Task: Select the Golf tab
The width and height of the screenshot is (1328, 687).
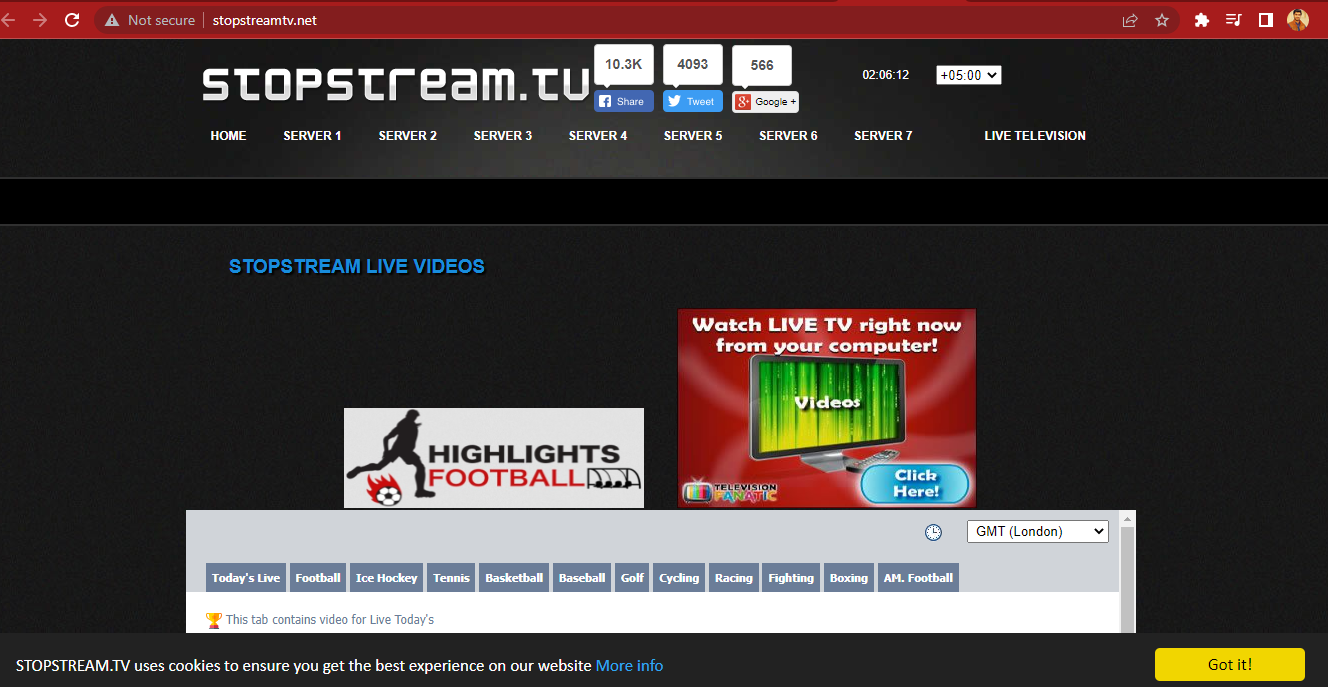Action: pos(632,578)
